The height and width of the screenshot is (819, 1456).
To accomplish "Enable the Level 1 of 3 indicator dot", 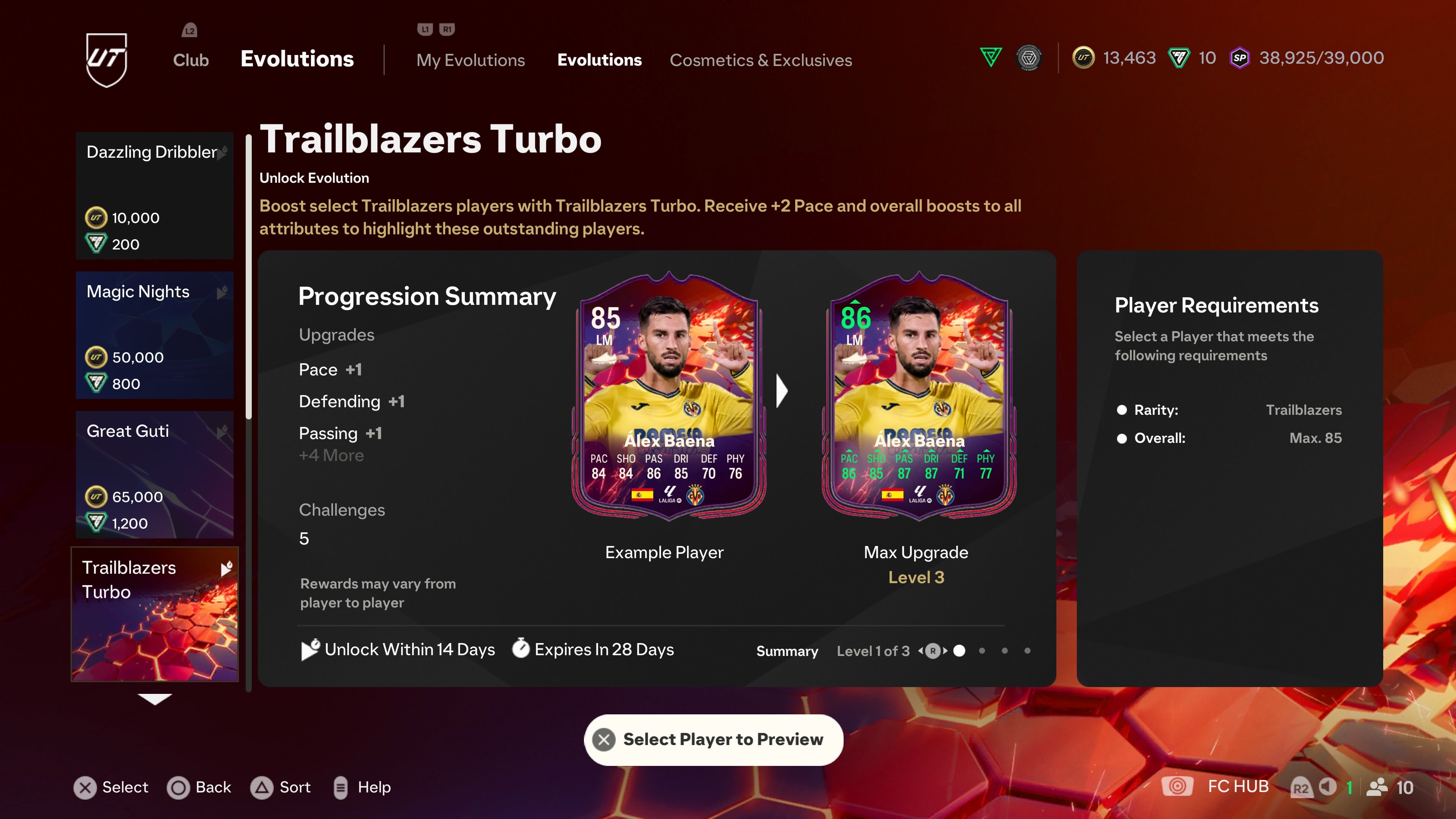I will (x=960, y=651).
